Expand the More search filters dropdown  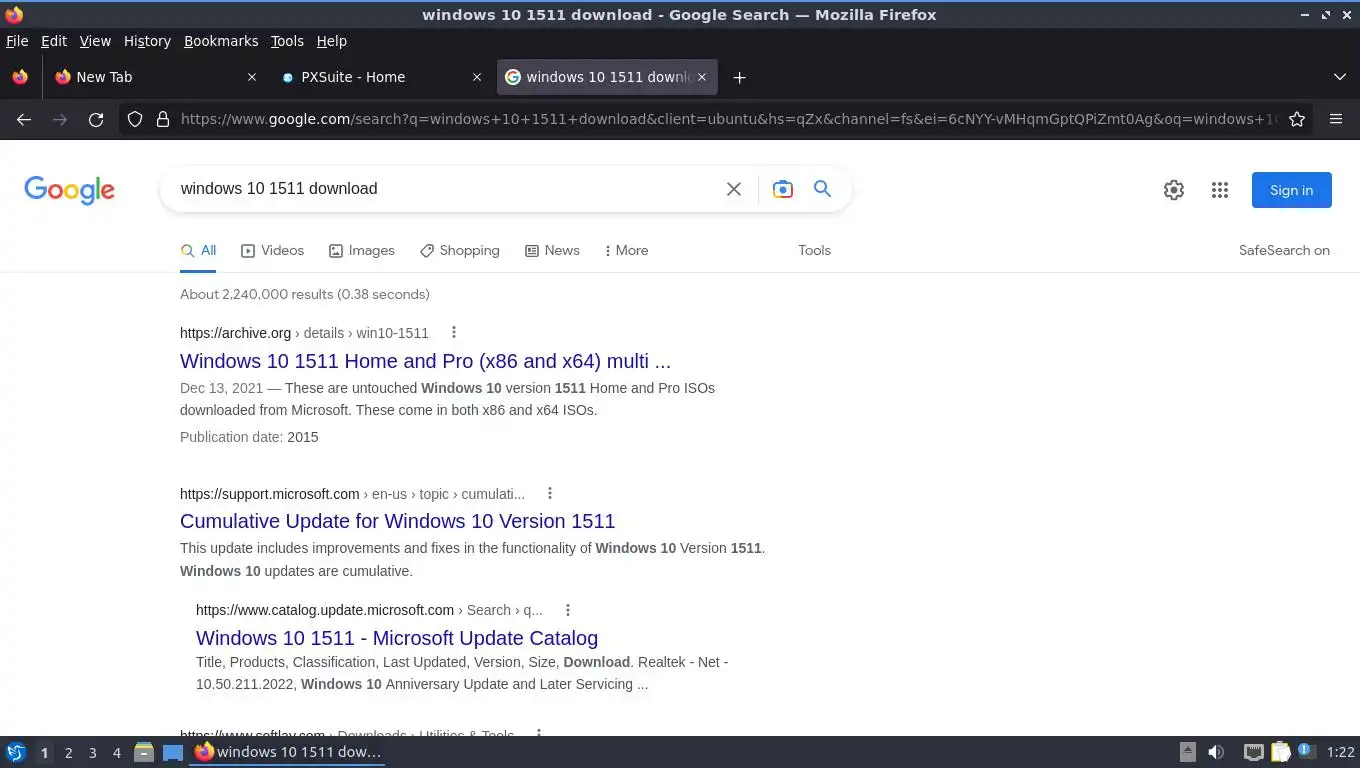pyautogui.click(x=626, y=250)
